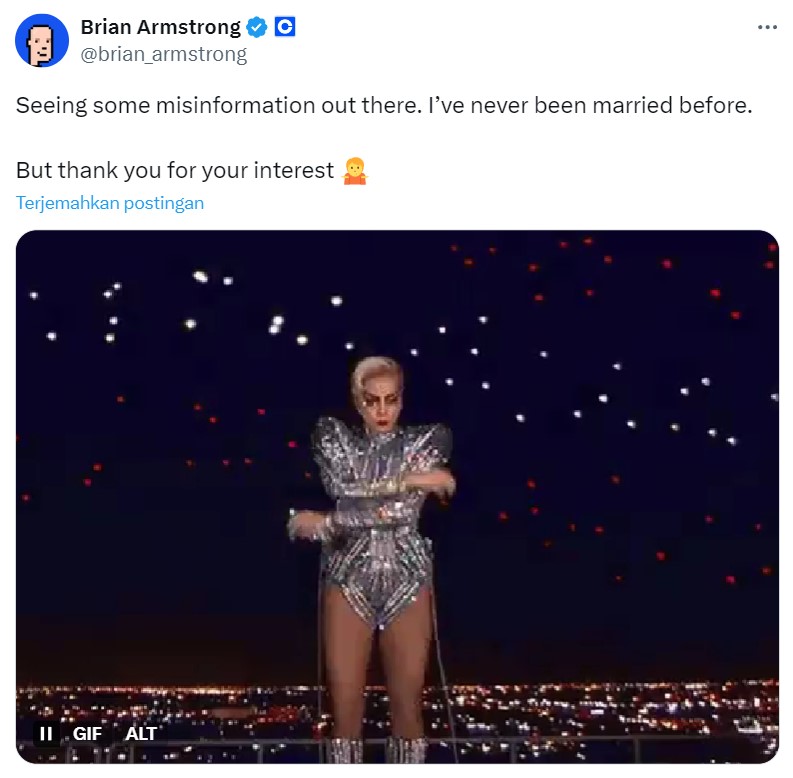Viewport: 793px width, 778px height.
Task: Click the Coinbase affiliation badge icon
Action: (285, 27)
